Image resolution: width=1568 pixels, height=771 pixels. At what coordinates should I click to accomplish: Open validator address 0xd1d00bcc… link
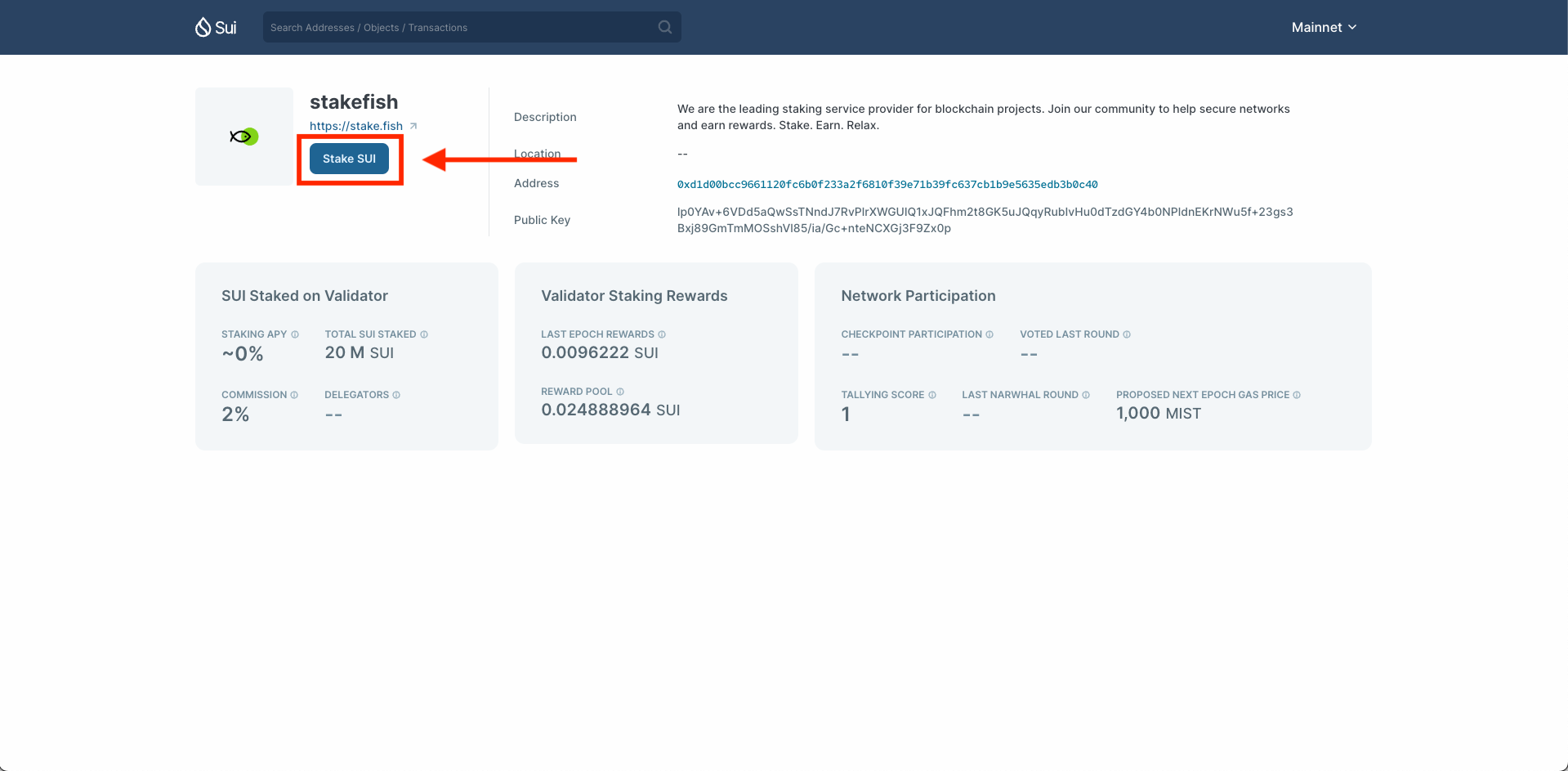click(887, 185)
